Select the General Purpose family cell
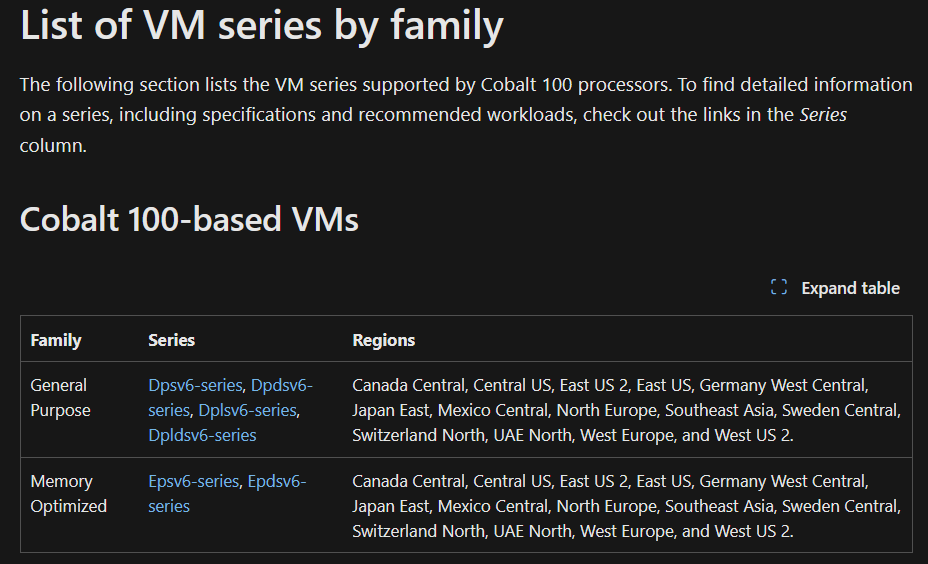Image resolution: width=928 pixels, height=564 pixels. click(x=60, y=398)
